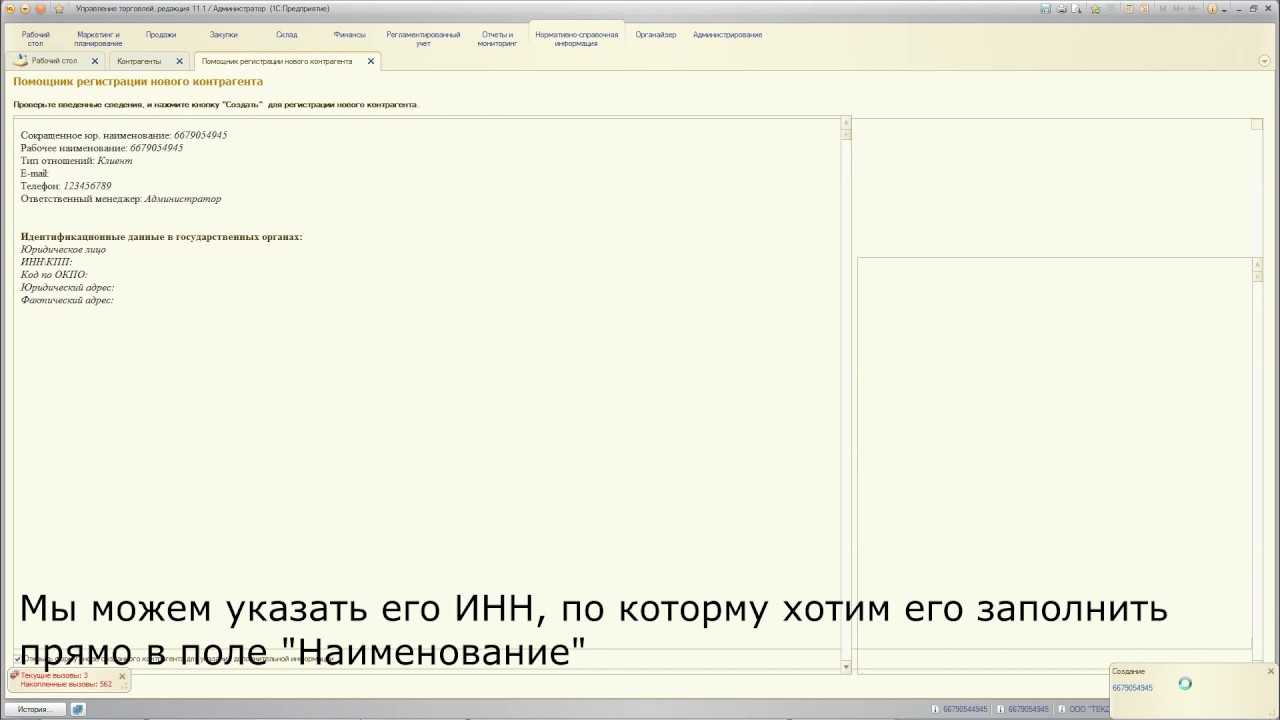Open Продажи section
Viewport: 1280px width, 720px height.
(x=161, y=35)
